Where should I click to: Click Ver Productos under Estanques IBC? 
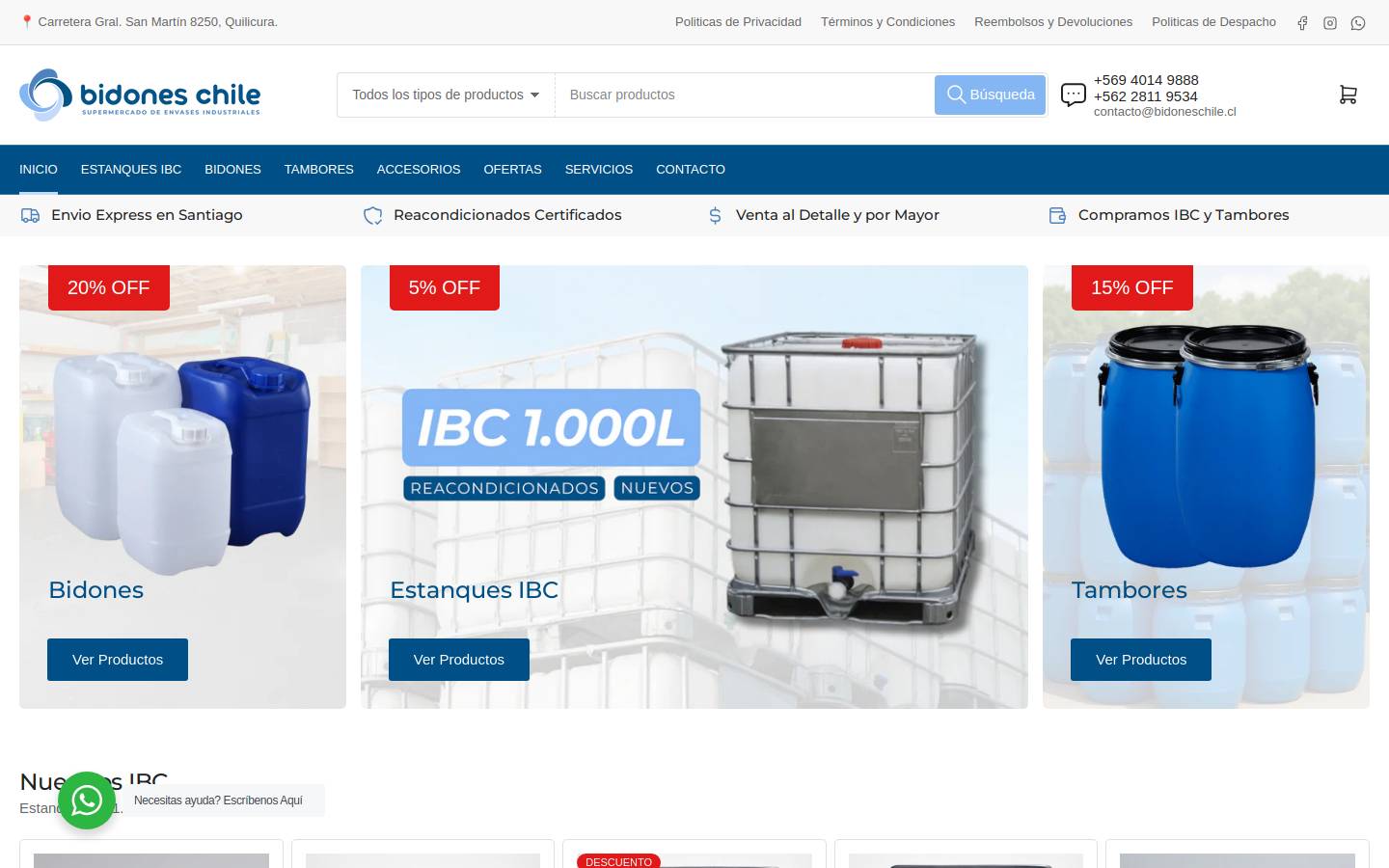(459, 660)
